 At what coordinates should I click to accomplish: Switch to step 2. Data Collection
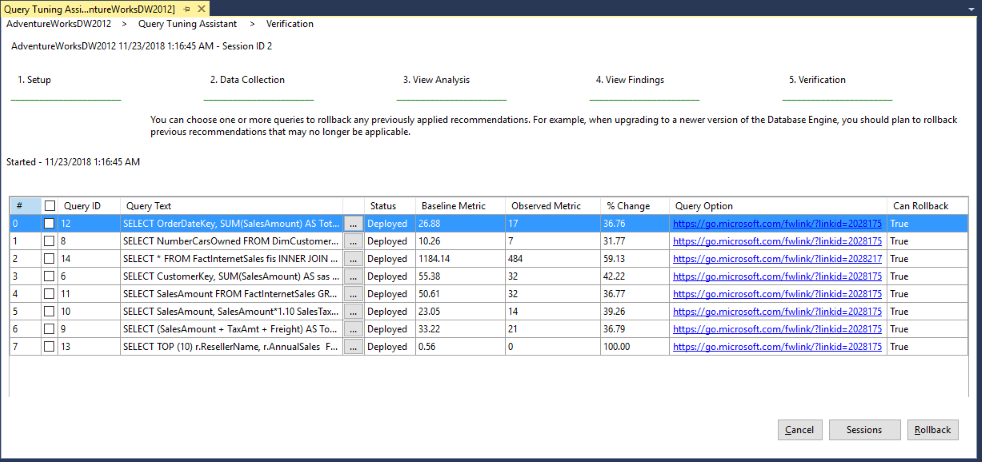(x=247, y=80)
